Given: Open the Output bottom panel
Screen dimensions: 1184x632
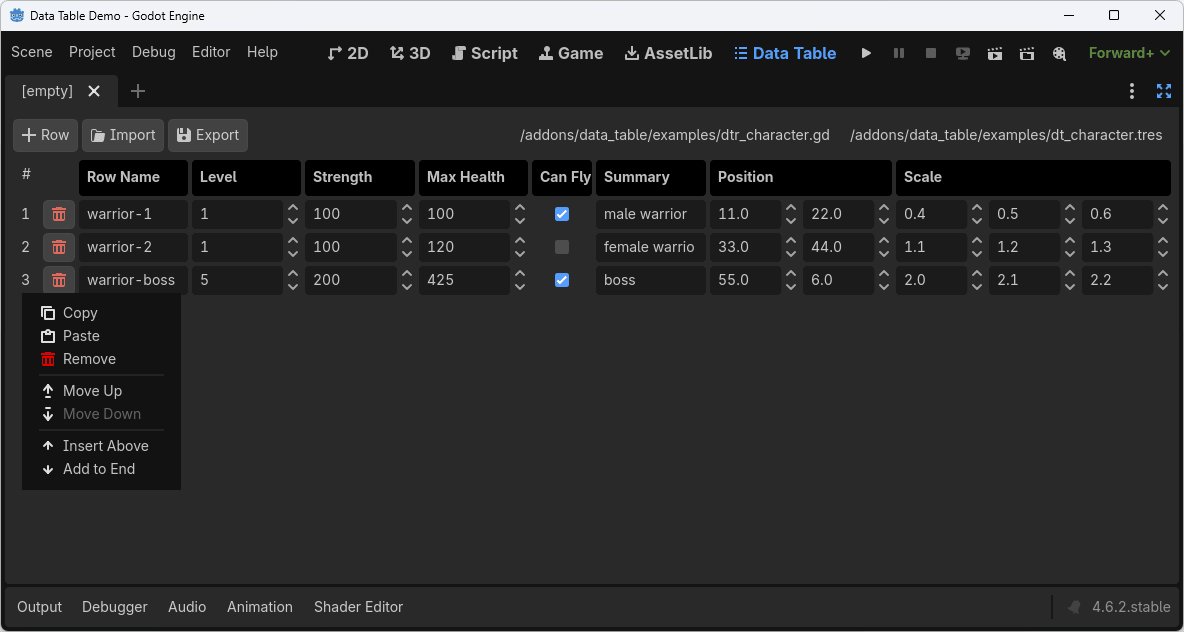Looking at the screenshot, I should click(x=39, y=607).
